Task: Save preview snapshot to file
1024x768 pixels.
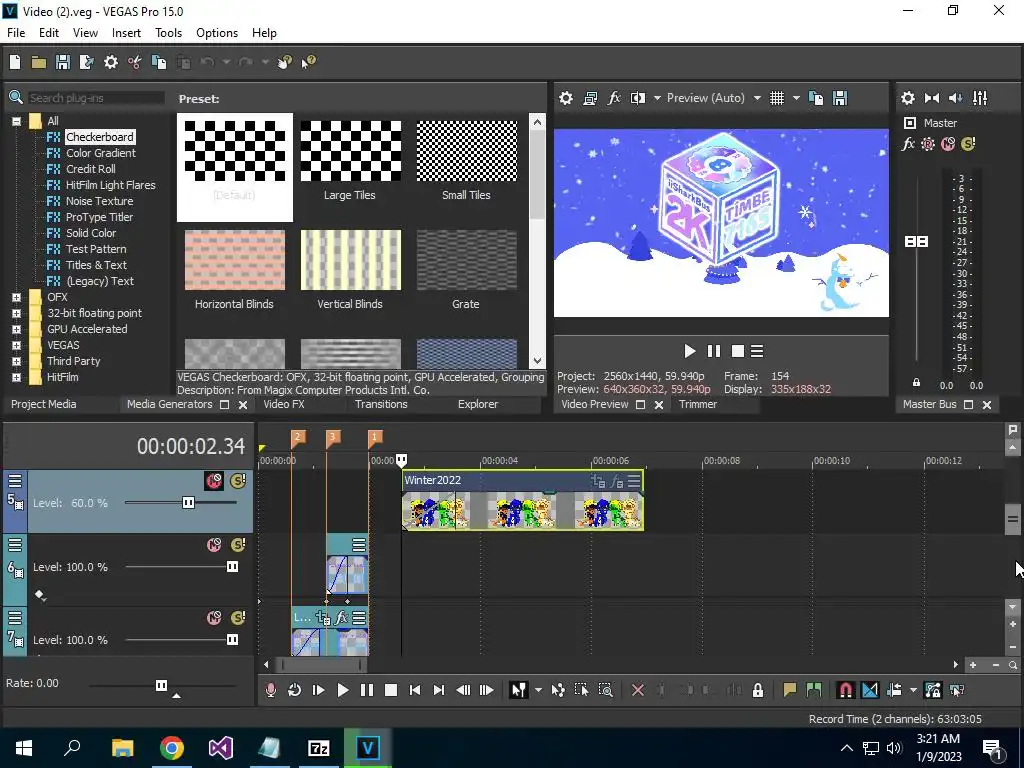Action: [x=840, y=98]
